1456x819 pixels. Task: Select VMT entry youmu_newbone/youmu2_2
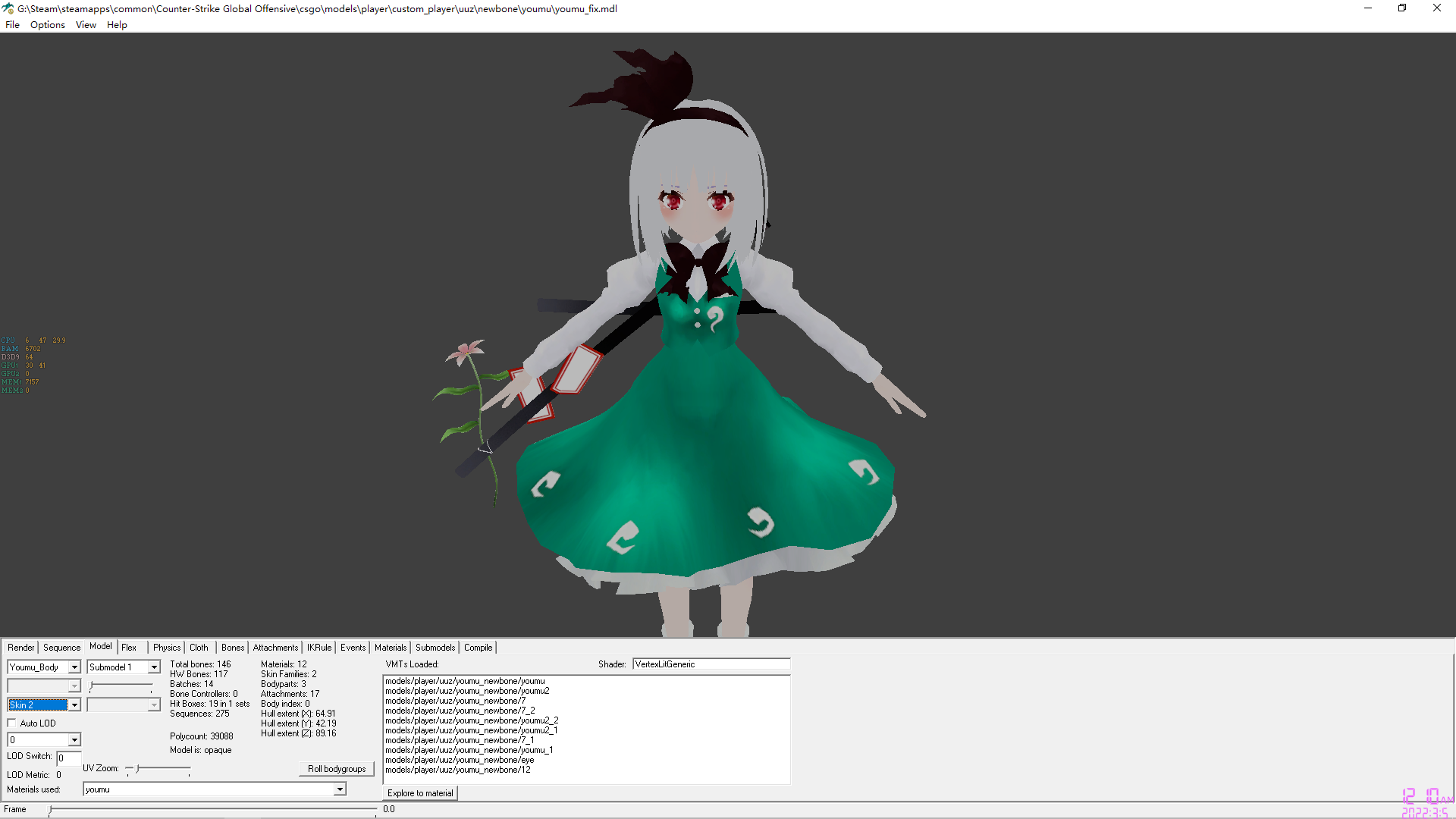point(472,720)
